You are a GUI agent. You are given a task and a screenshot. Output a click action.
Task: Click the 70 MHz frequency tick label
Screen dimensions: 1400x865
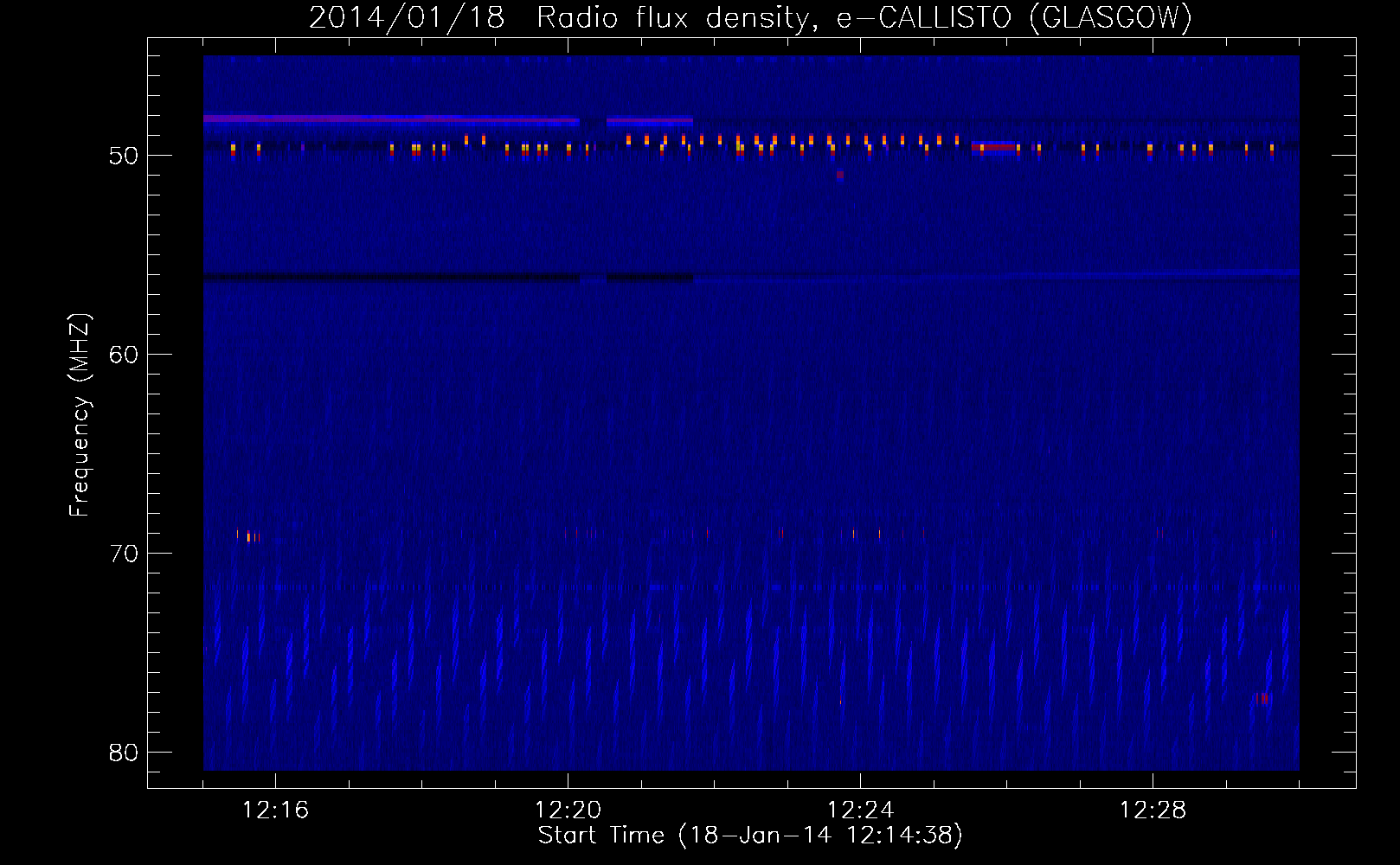[x=124, y=554]
